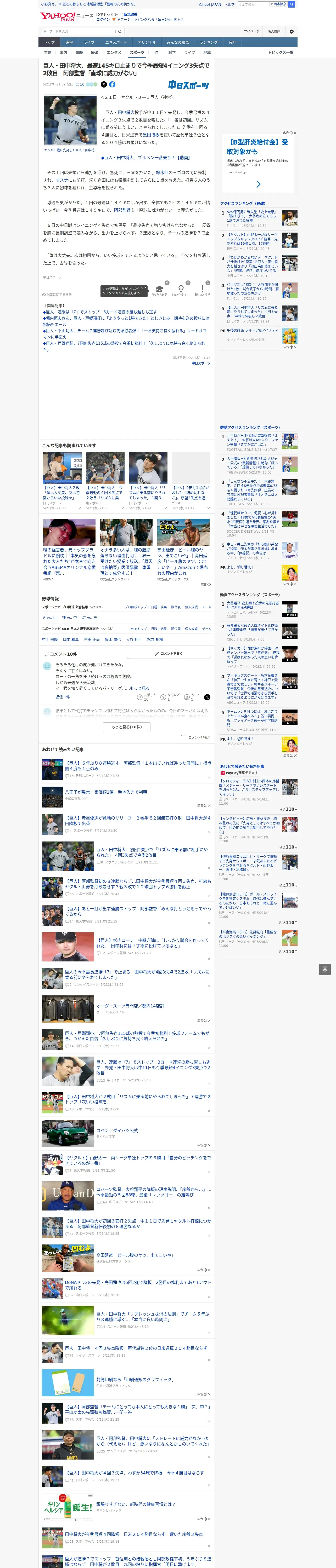Viewport: 336px width, 1568px height.
Task: React with わかりやすい lightbulb icon
Action: coord(181,289)
